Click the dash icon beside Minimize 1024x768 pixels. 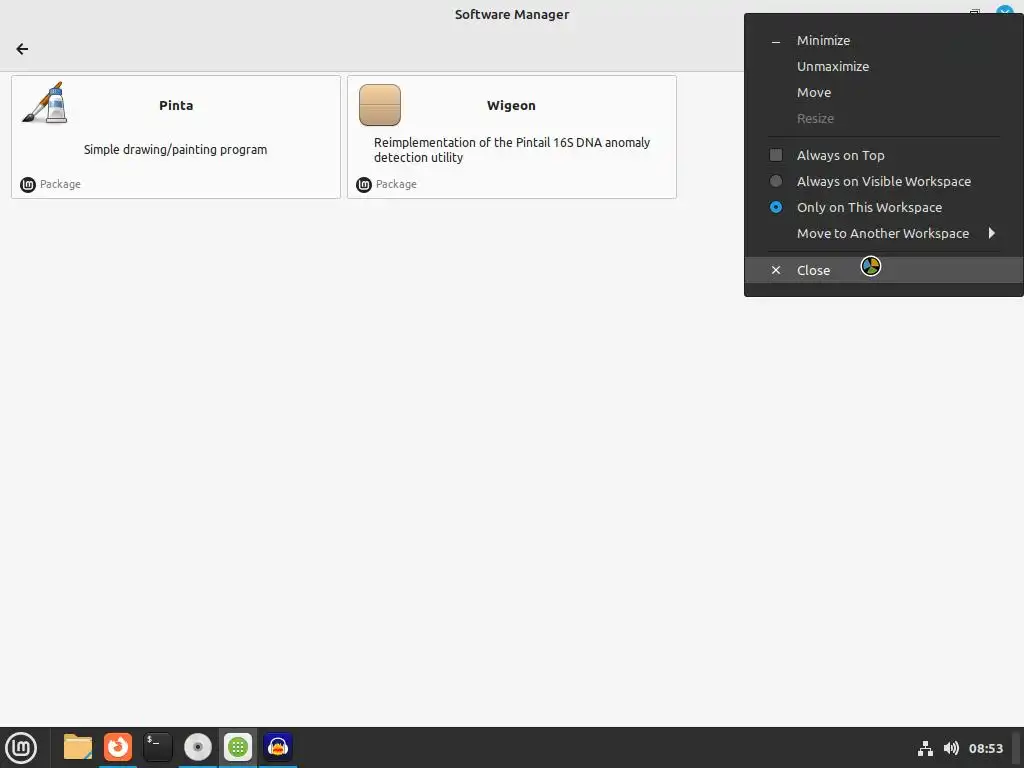(x=776, y=41)
